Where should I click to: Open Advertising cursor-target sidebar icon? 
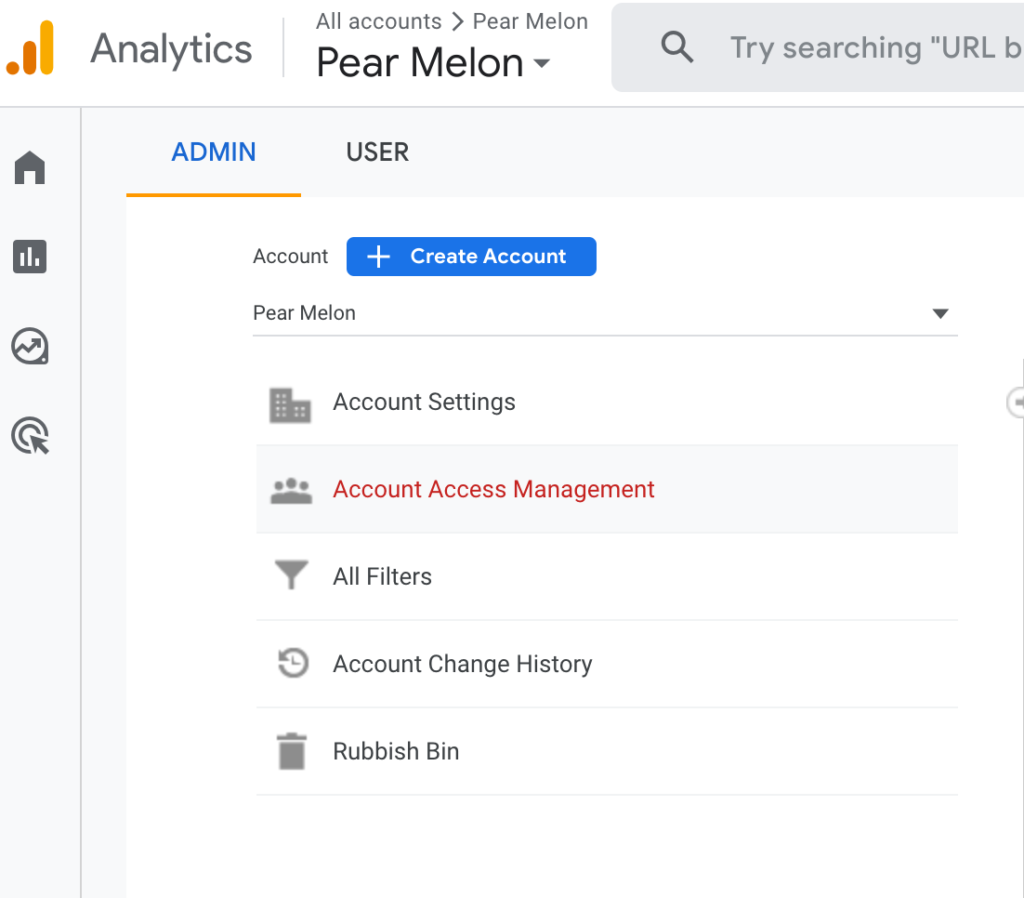tap(30, 437)
